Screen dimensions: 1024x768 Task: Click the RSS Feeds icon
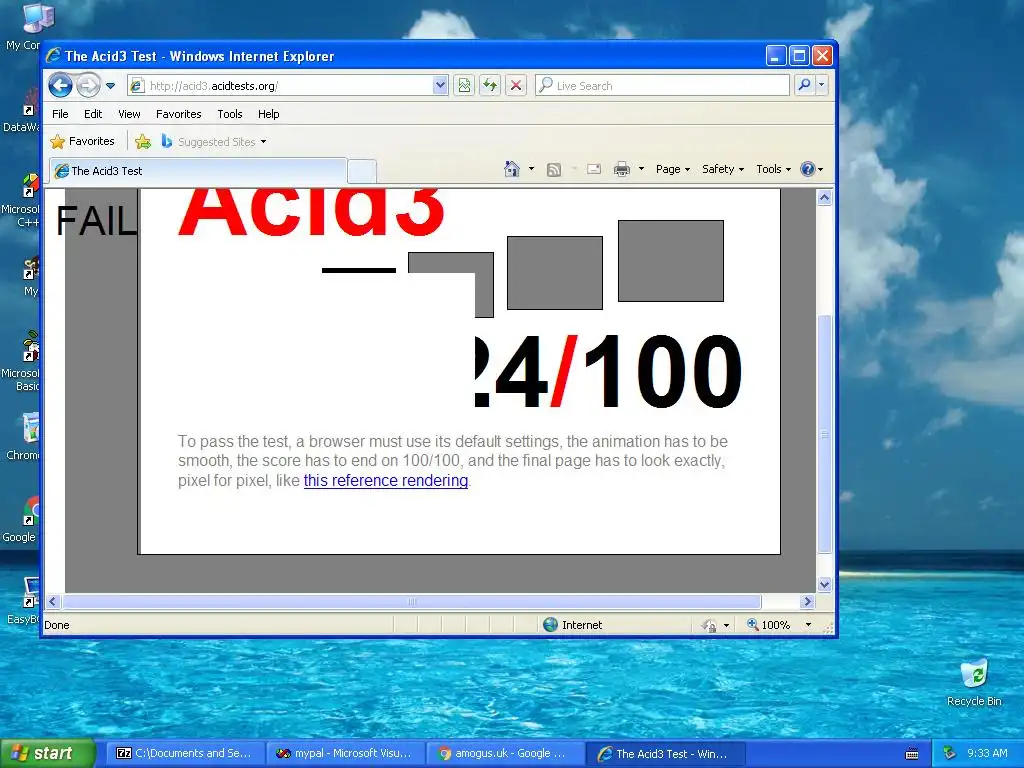554,170
